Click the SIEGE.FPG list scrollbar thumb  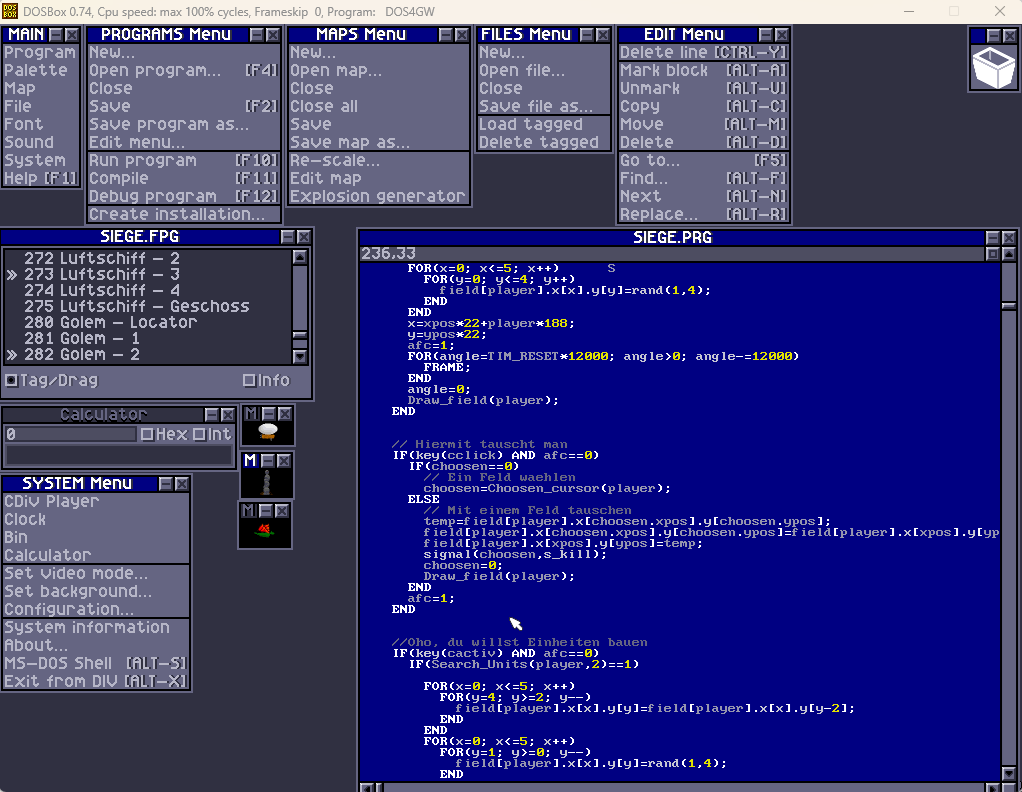coord(300,335)
